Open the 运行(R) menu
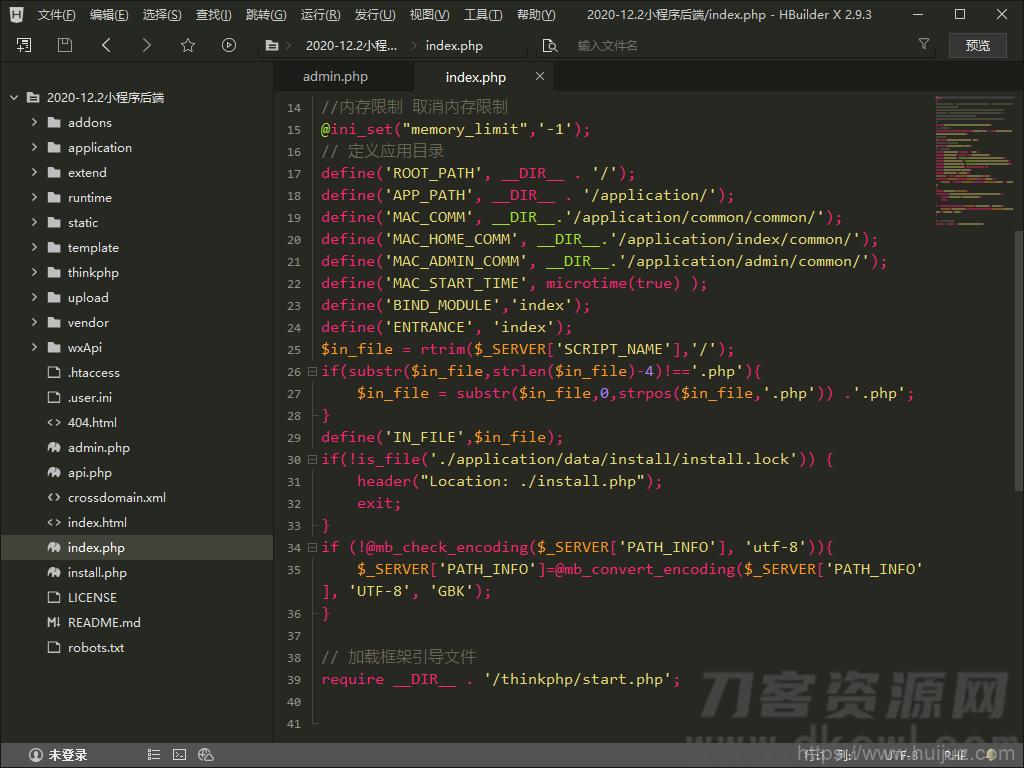 tap(321, 14)
